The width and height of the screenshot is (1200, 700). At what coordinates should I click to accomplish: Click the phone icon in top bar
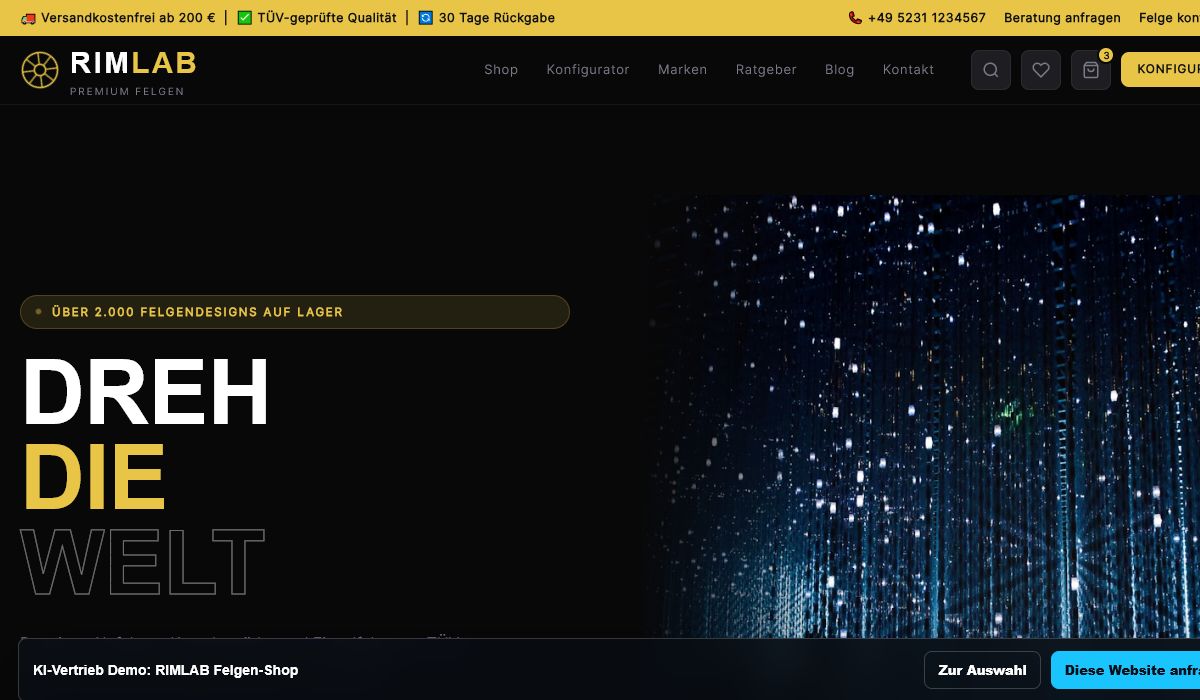coord(855,18)
